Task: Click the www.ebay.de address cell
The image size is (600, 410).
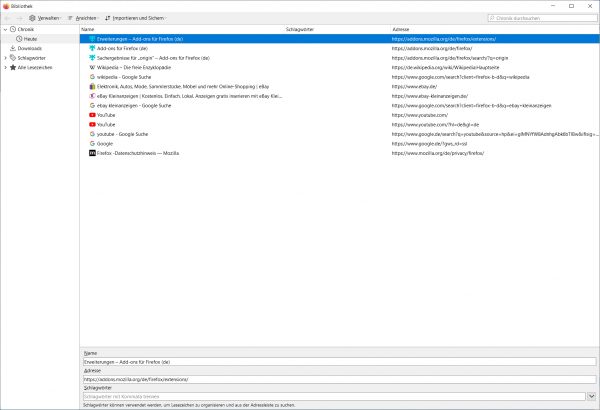Action: [414, 87]
